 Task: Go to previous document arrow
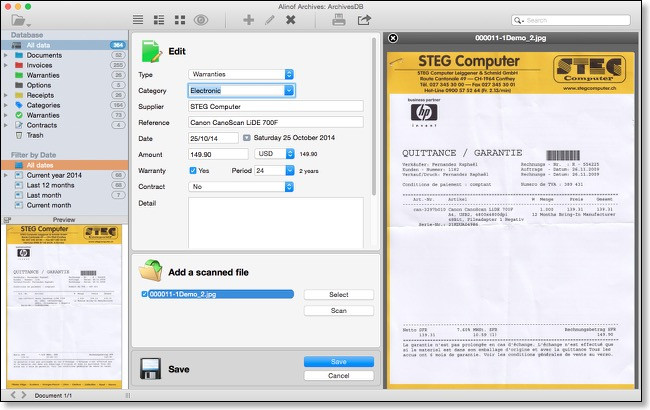[13, 395]
